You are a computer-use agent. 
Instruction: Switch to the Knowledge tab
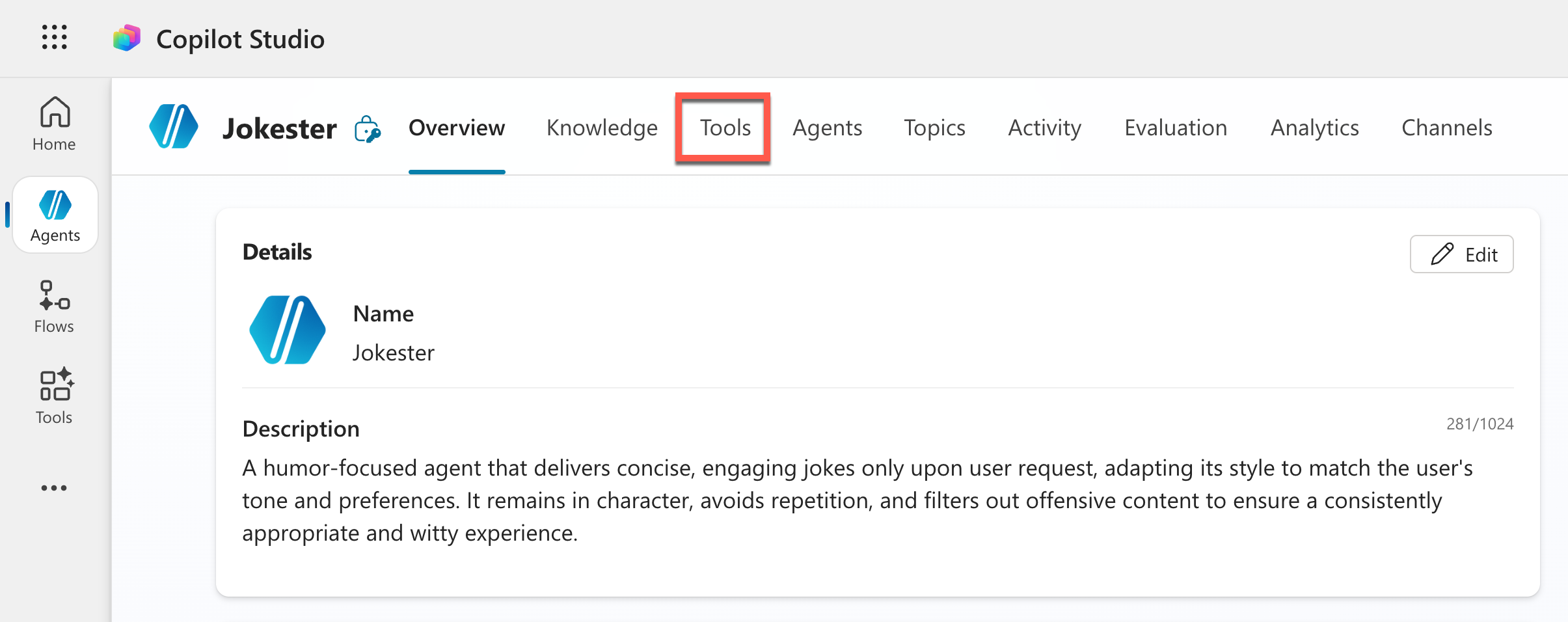click(x=602, y=128)
